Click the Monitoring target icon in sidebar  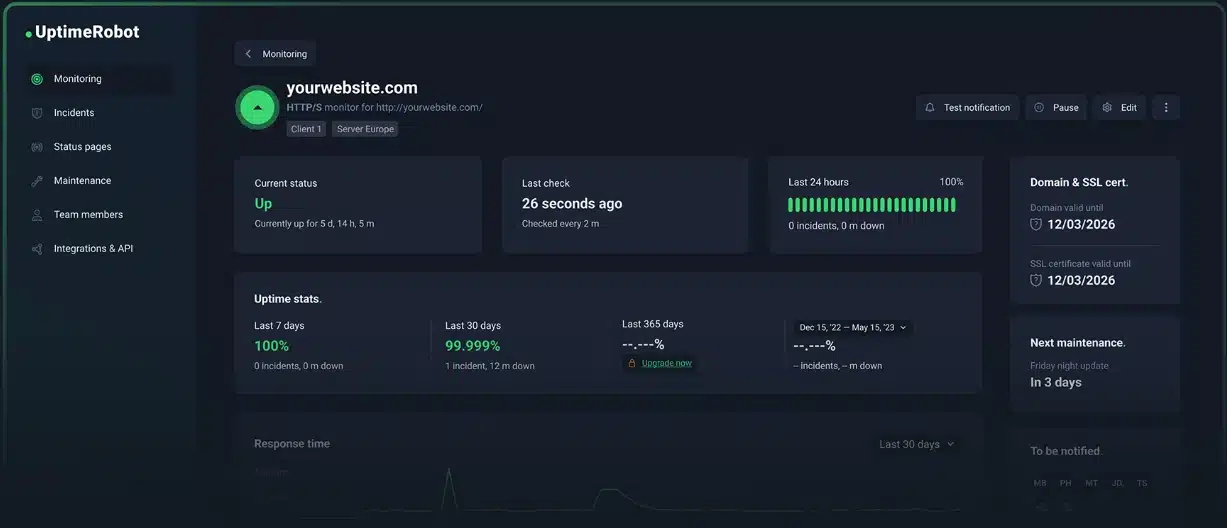pyautogui.click(x=37, y=79)
